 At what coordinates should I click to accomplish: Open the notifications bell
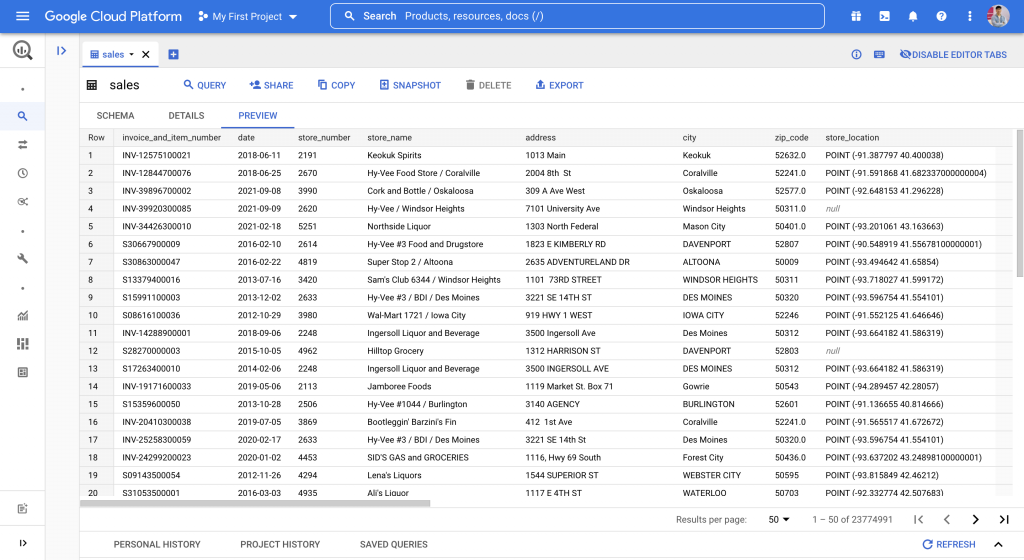tap(913, 16)
